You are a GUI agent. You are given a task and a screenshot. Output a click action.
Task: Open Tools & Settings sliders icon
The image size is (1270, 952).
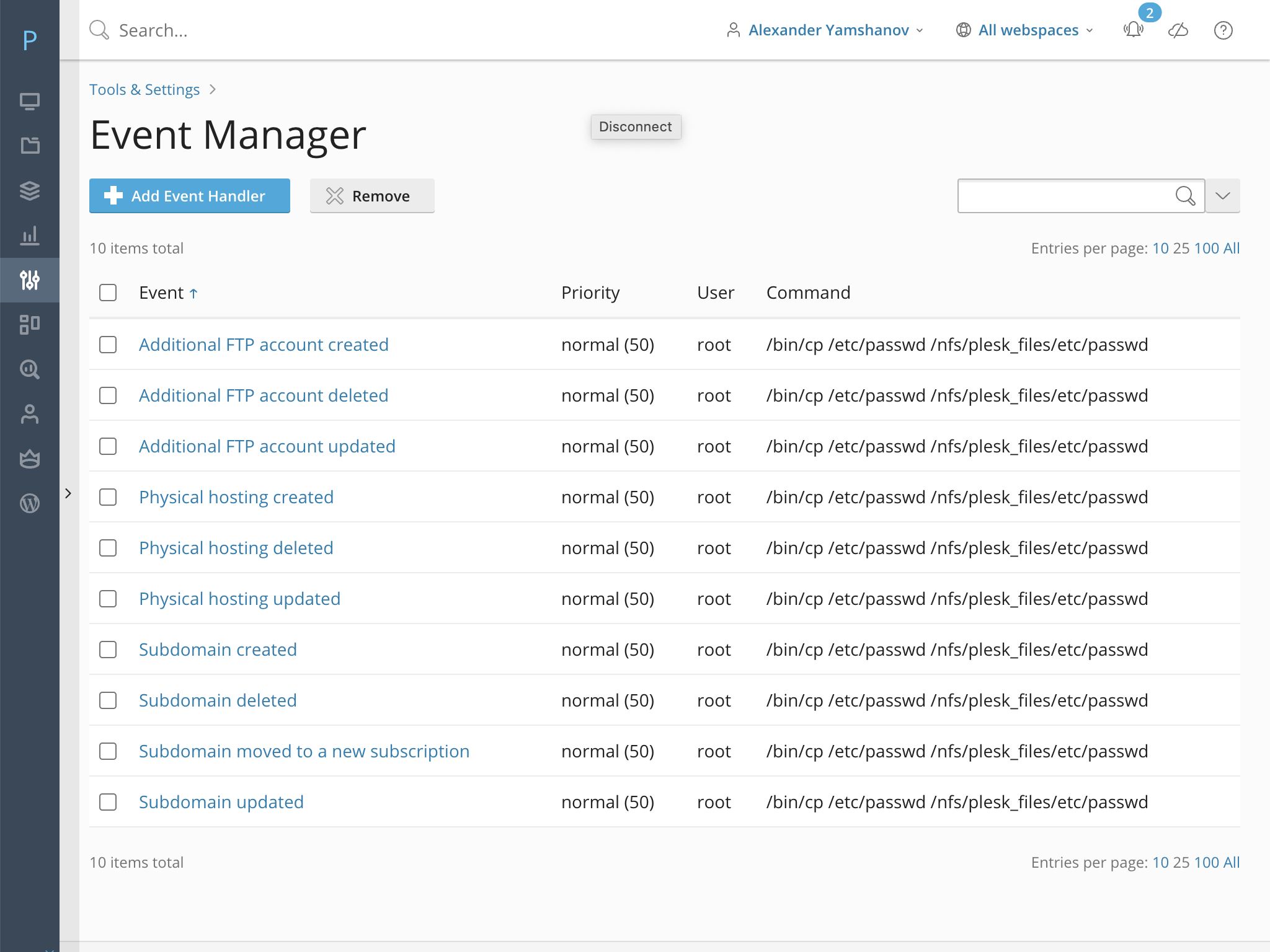pyautogui.click(x=30, y=280)
